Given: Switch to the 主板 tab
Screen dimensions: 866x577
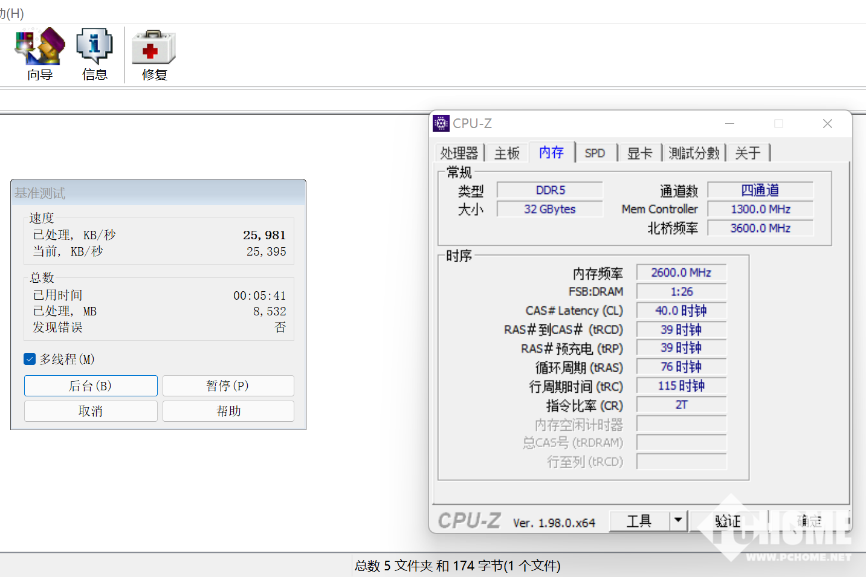Looking at the screenshot, I should tap(507, 153).
